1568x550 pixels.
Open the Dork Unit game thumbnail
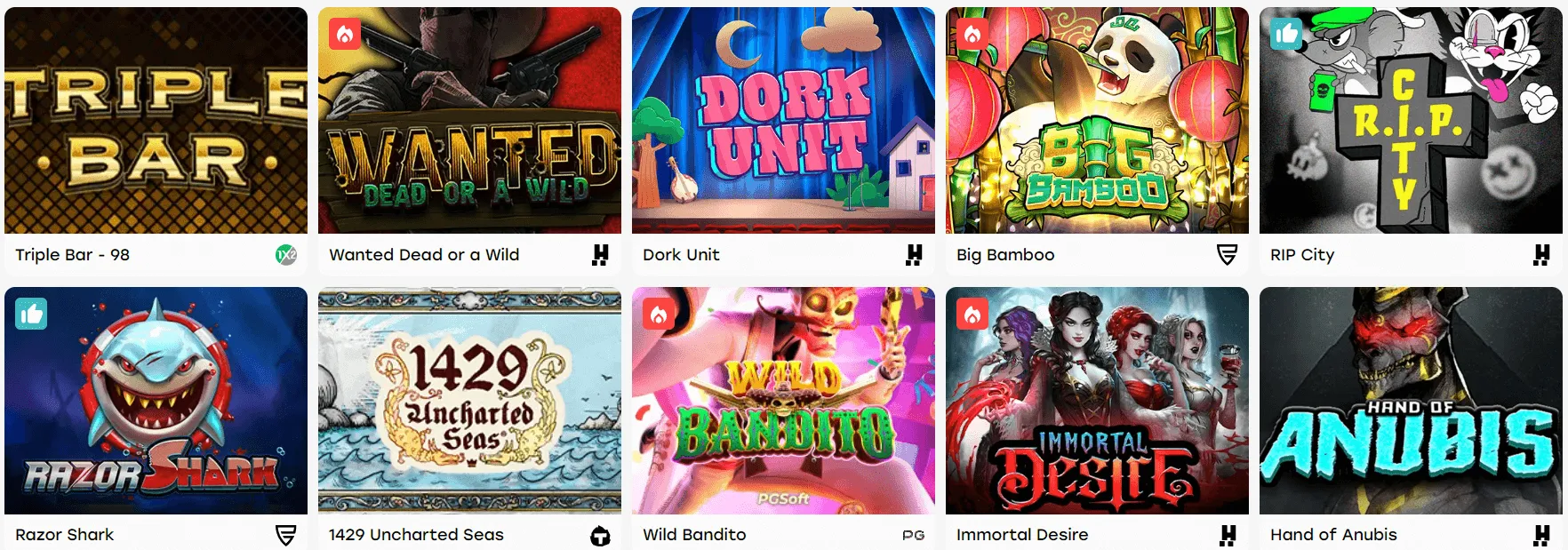pos(783,121)
